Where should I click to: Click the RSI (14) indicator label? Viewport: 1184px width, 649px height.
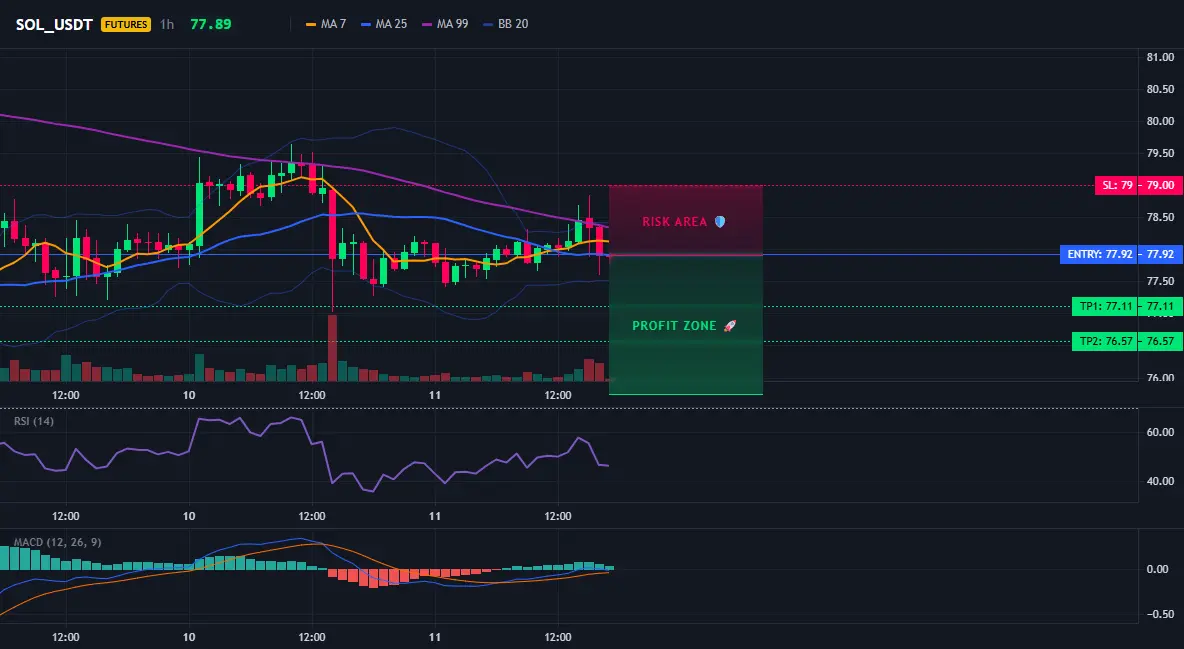(x=34, y=421)
